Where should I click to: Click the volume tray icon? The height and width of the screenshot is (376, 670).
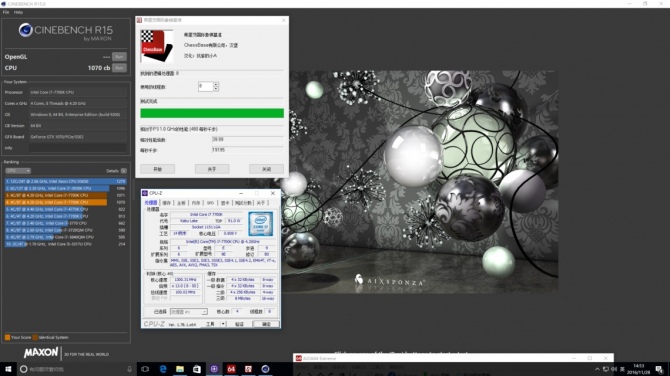[x=614, y=369]
